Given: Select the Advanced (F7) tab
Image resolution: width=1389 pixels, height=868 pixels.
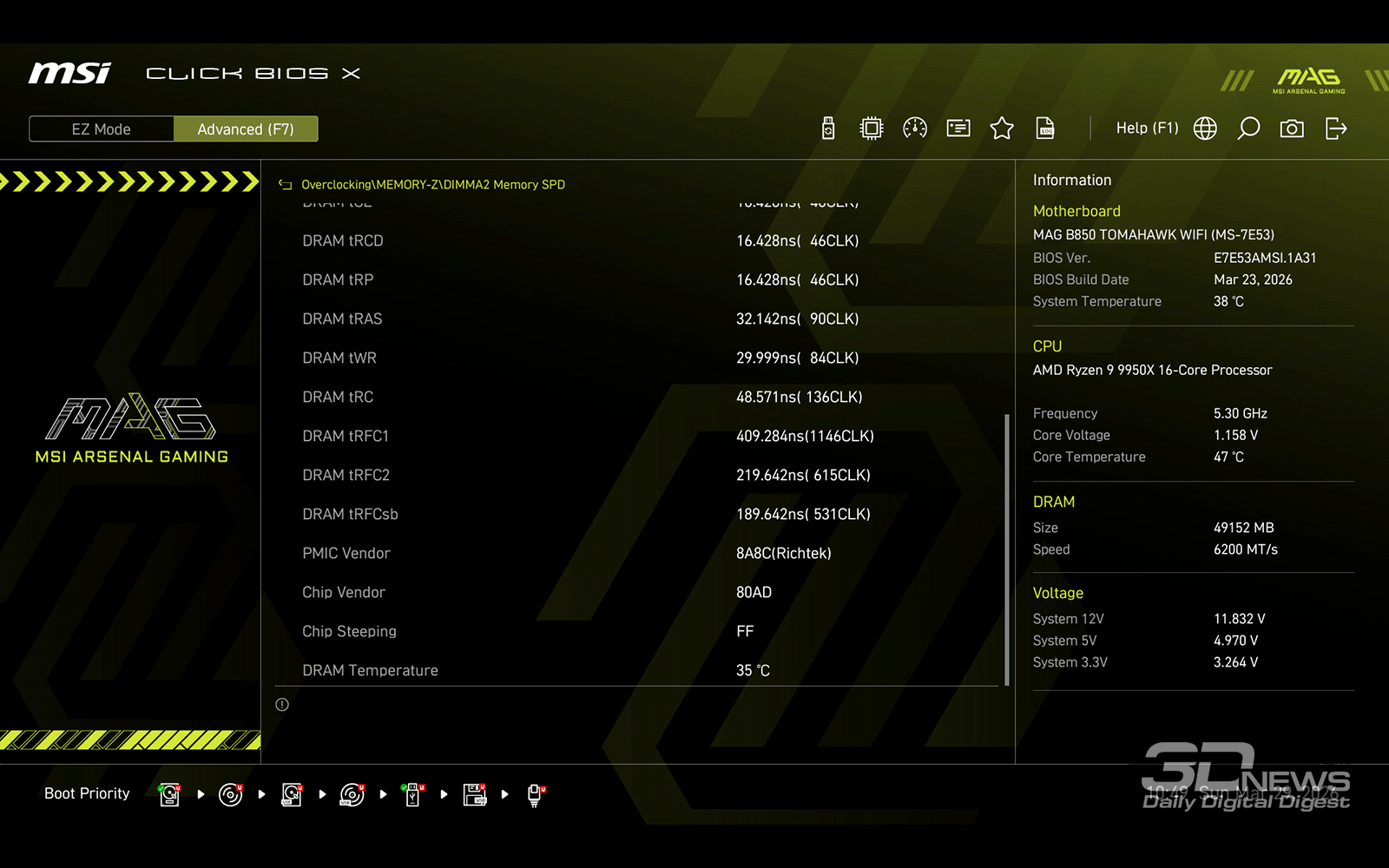Looking at the screenshot, I should point(246,129).
